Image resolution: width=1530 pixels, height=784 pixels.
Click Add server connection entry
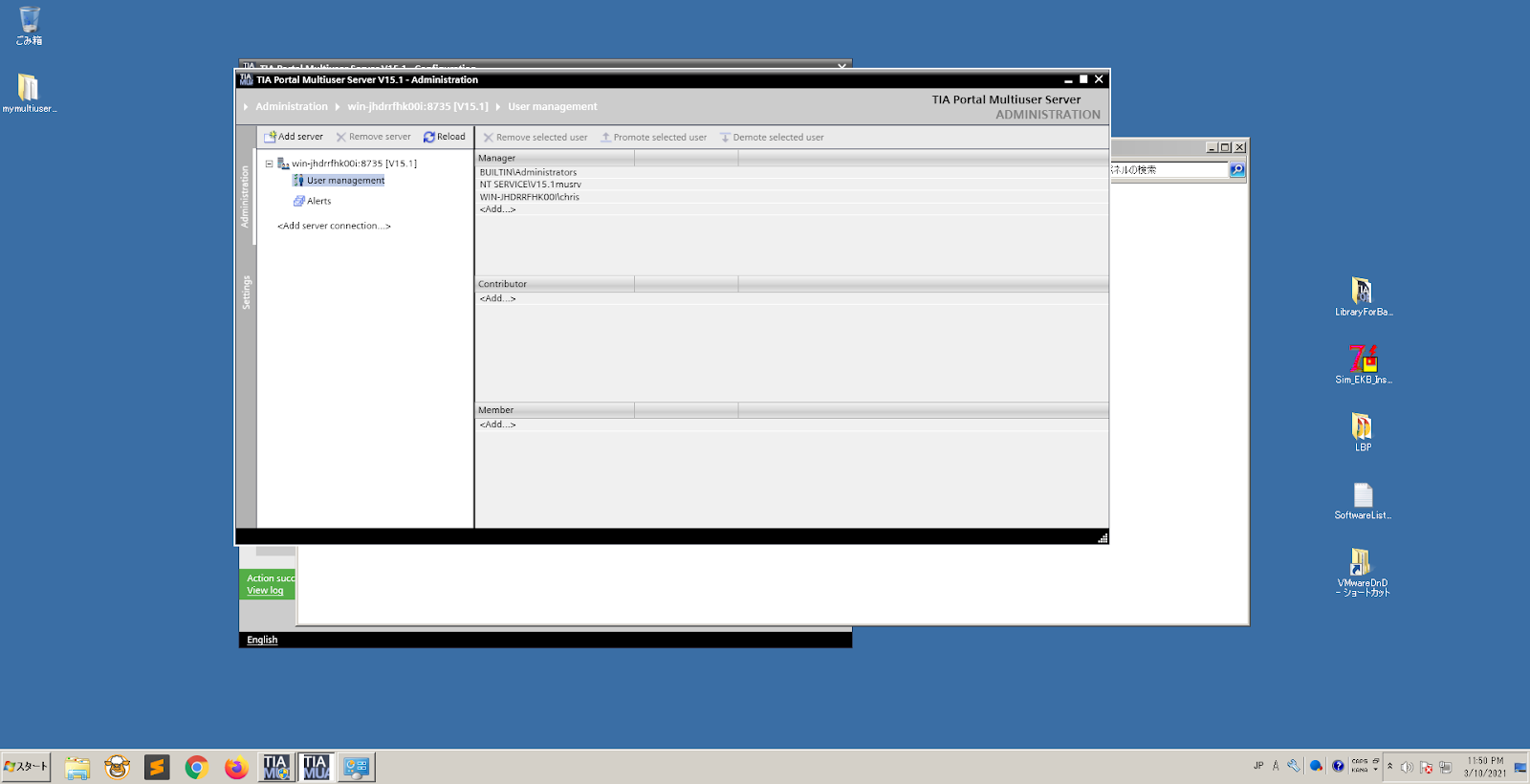pyautogui.click(x=334, y=227)
